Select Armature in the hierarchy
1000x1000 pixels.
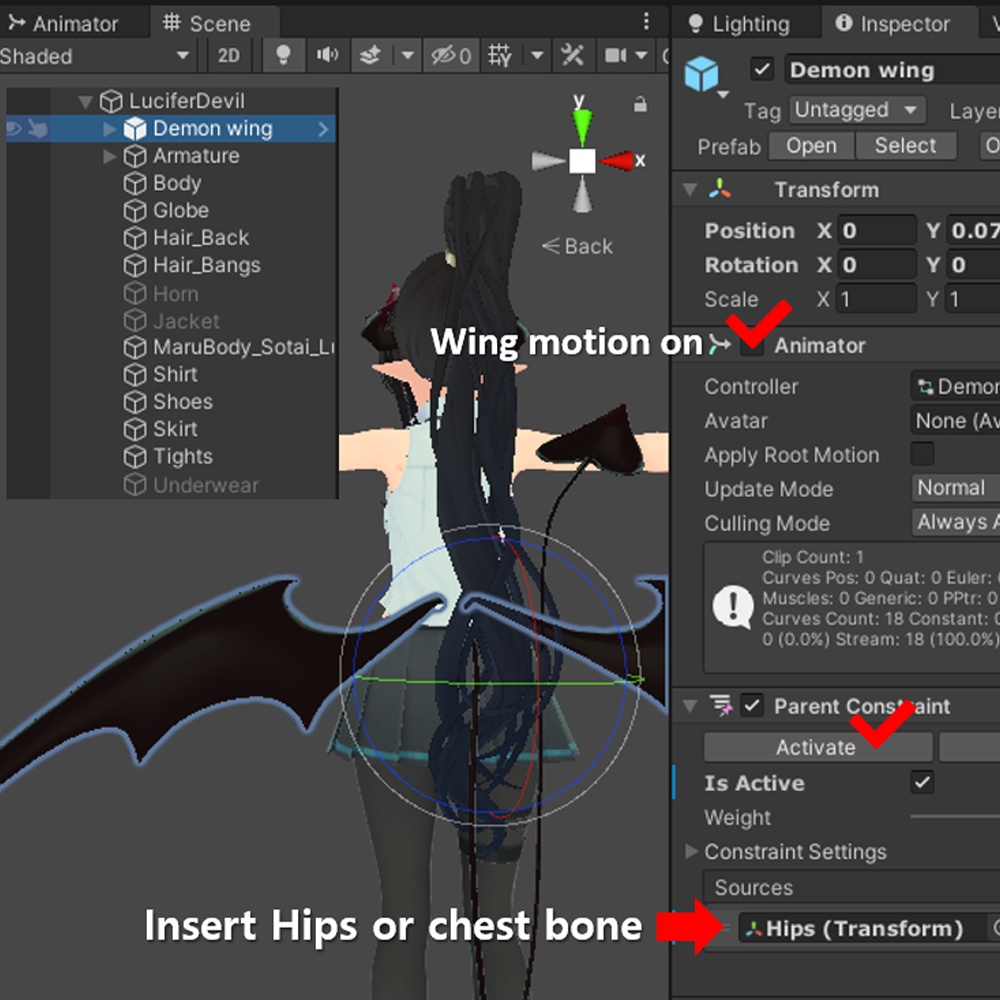(x=196, y=156)
